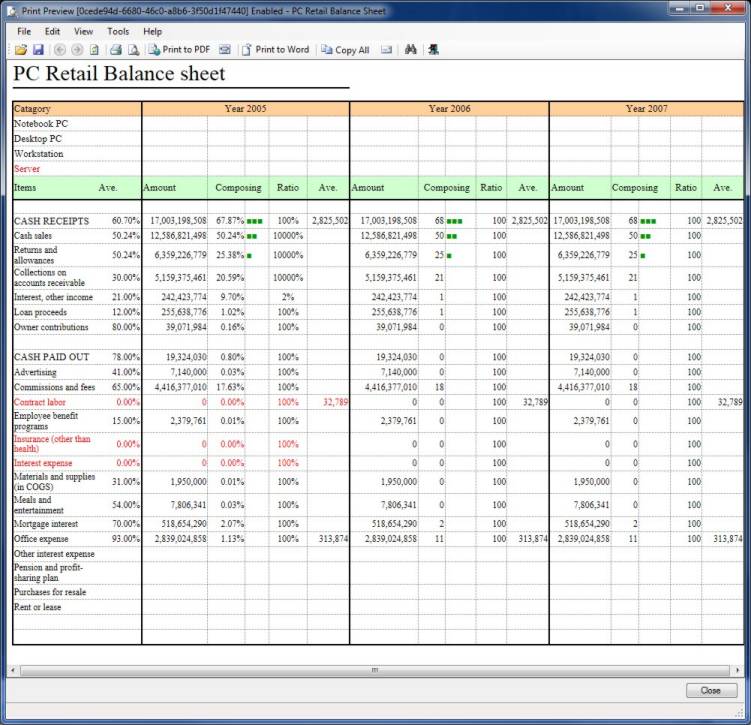Click the Save floppy disk icon

point(37,50)
